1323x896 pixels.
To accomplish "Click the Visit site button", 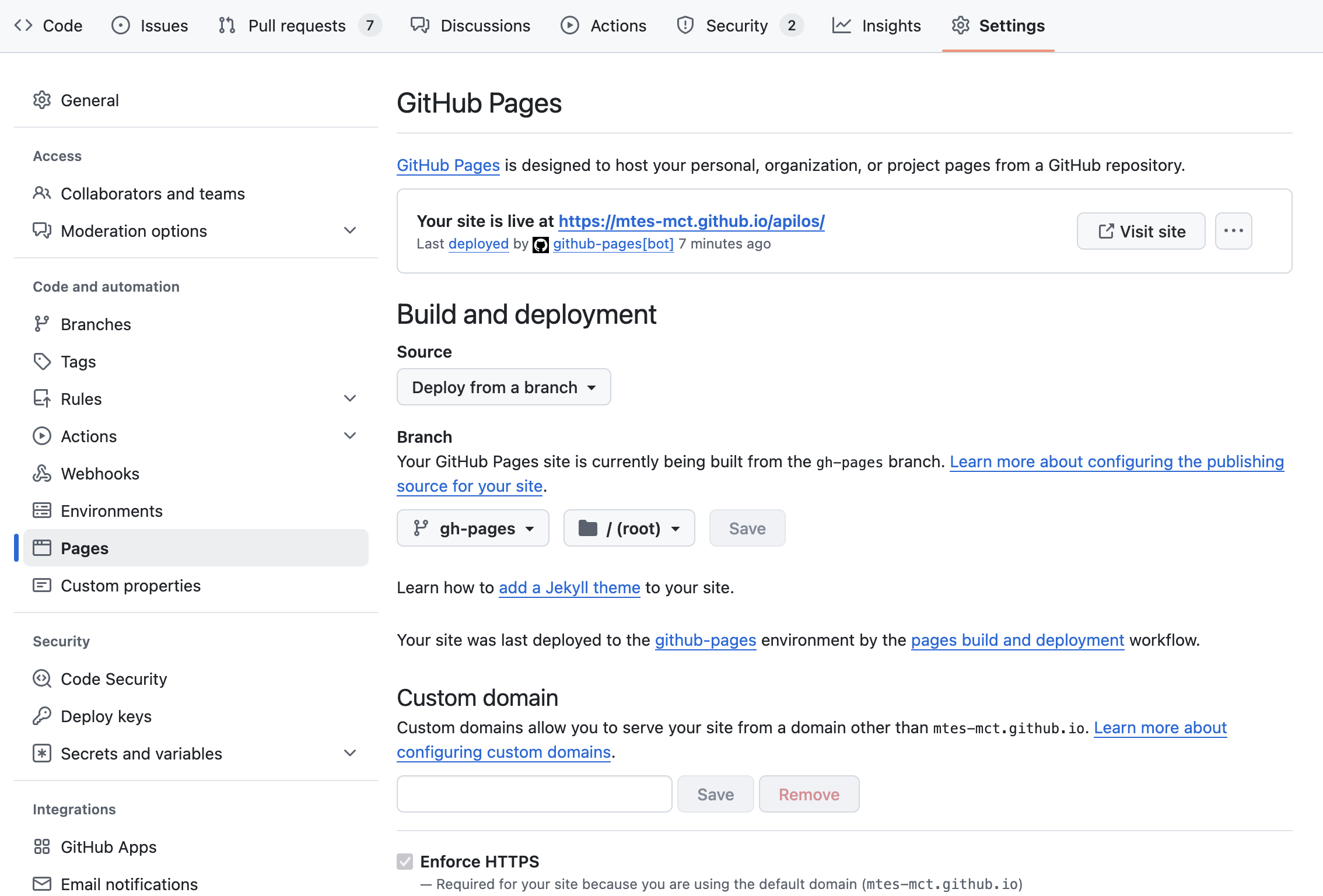I will click(1141, 231).
